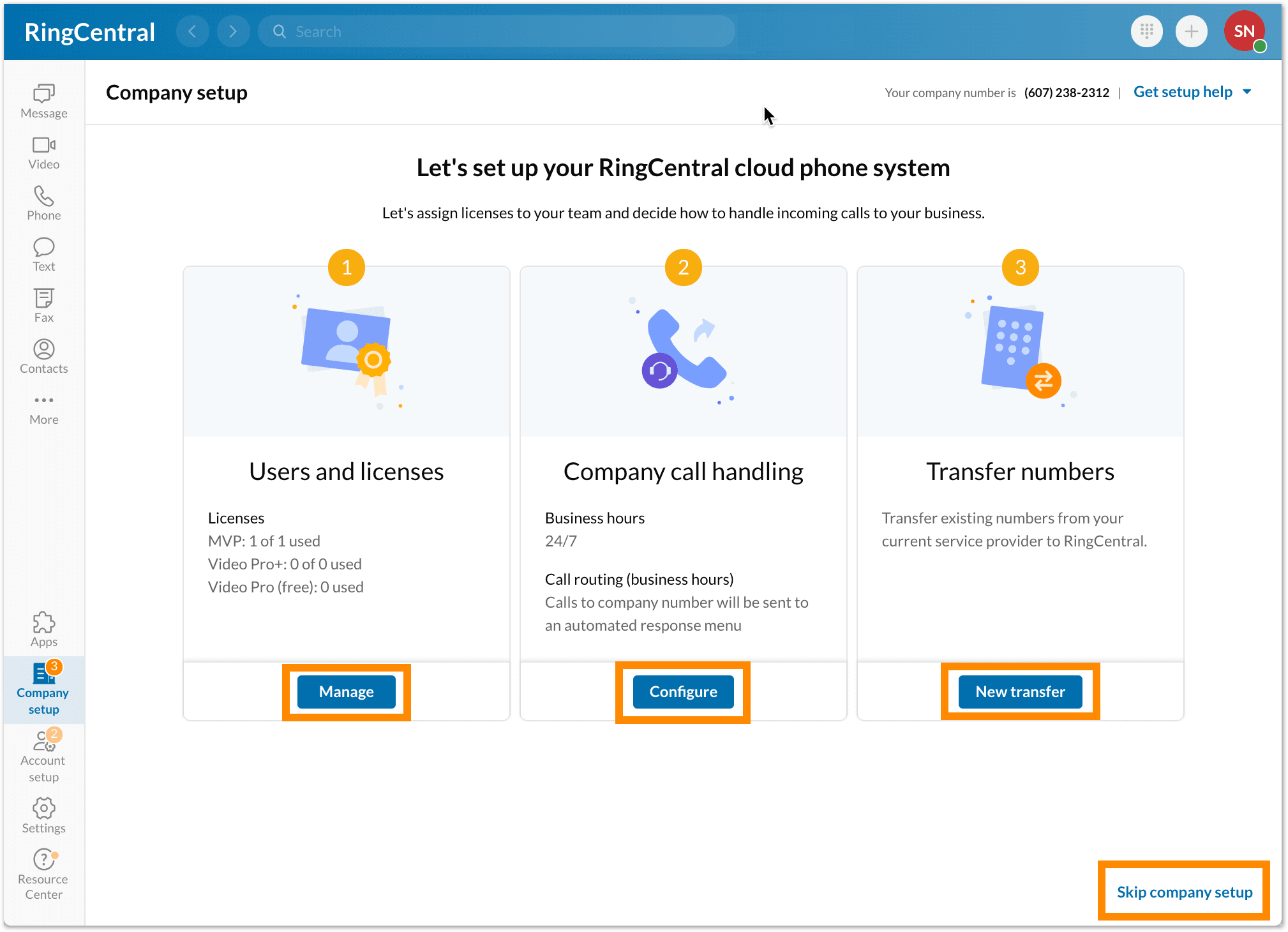Viewport: 1288px width, 932px height.
Task: Select the Video icon in the sidebar
Action: pos(43,152)
